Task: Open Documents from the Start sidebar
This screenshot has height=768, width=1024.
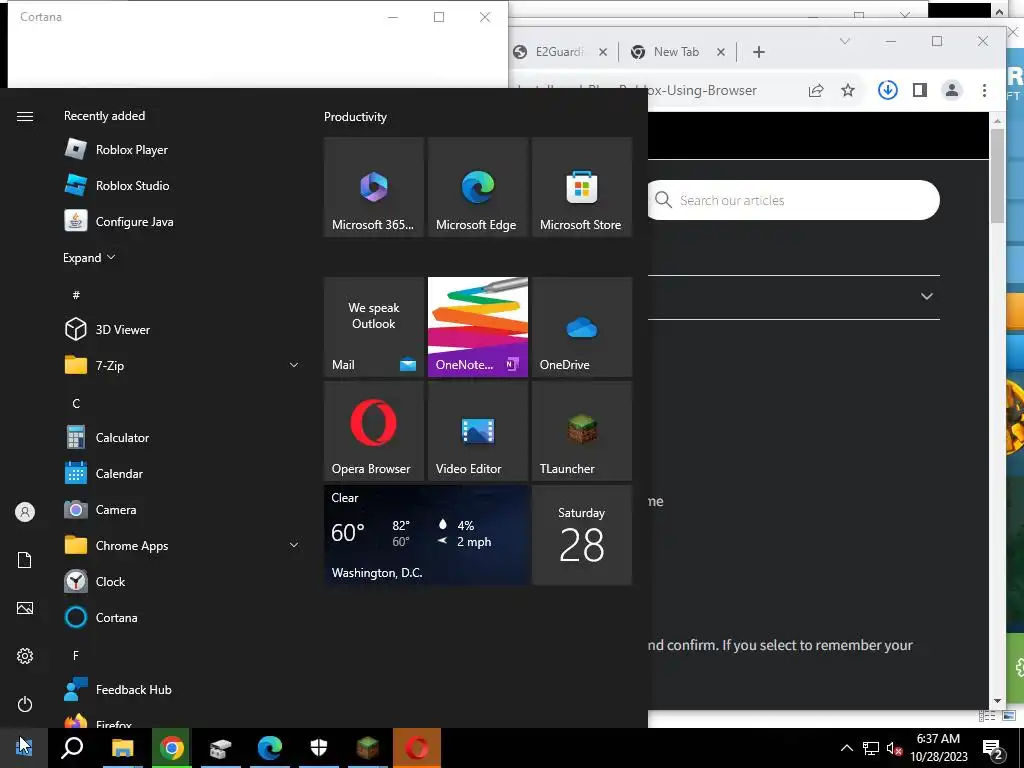Action: (x=25, y=560)
